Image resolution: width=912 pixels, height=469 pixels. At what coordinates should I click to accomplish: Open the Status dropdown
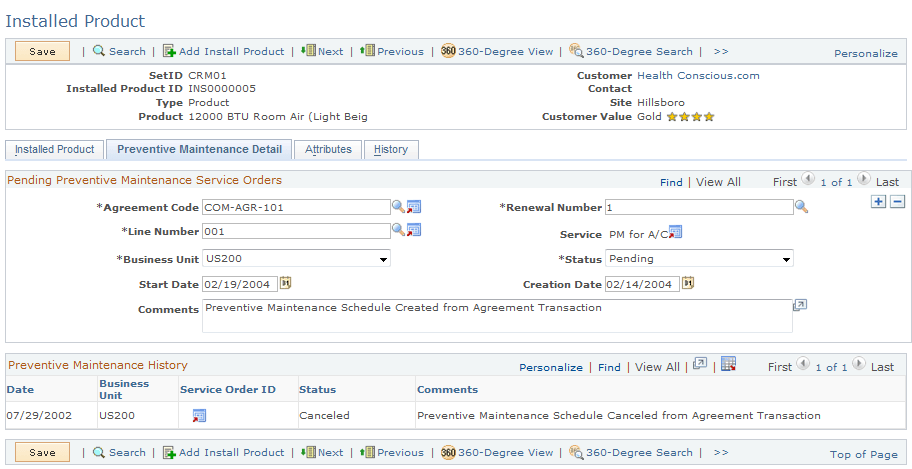[x=699, y=258]
